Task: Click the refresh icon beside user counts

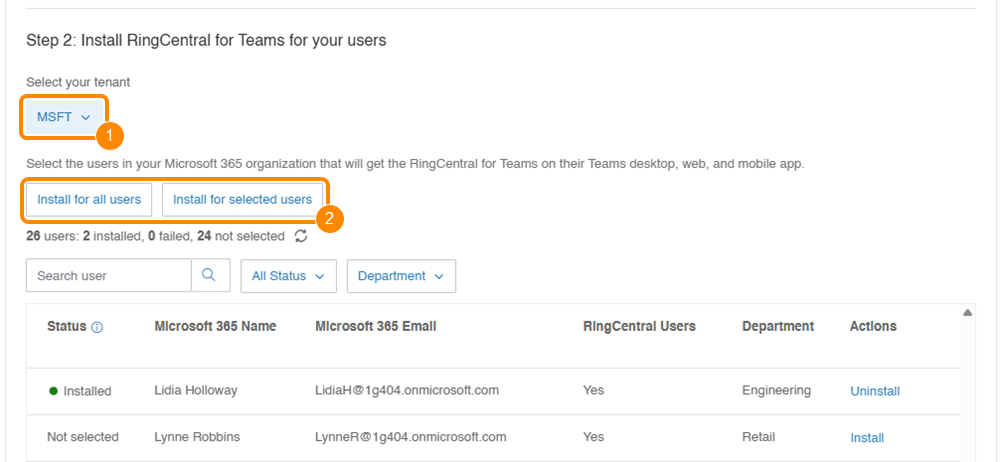Action: [x=301, y=236]
